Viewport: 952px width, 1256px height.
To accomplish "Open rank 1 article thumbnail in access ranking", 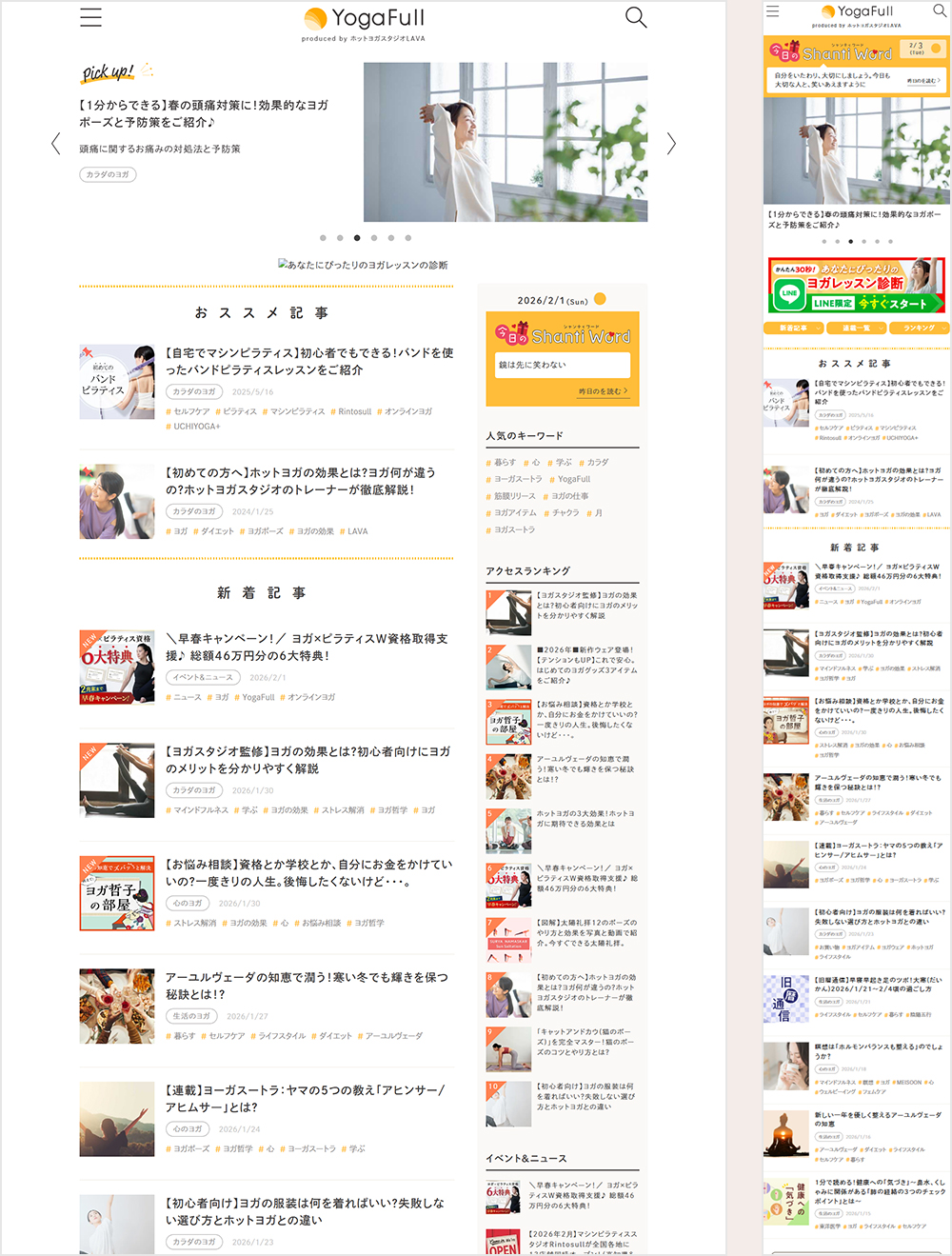I will [508, 612].
